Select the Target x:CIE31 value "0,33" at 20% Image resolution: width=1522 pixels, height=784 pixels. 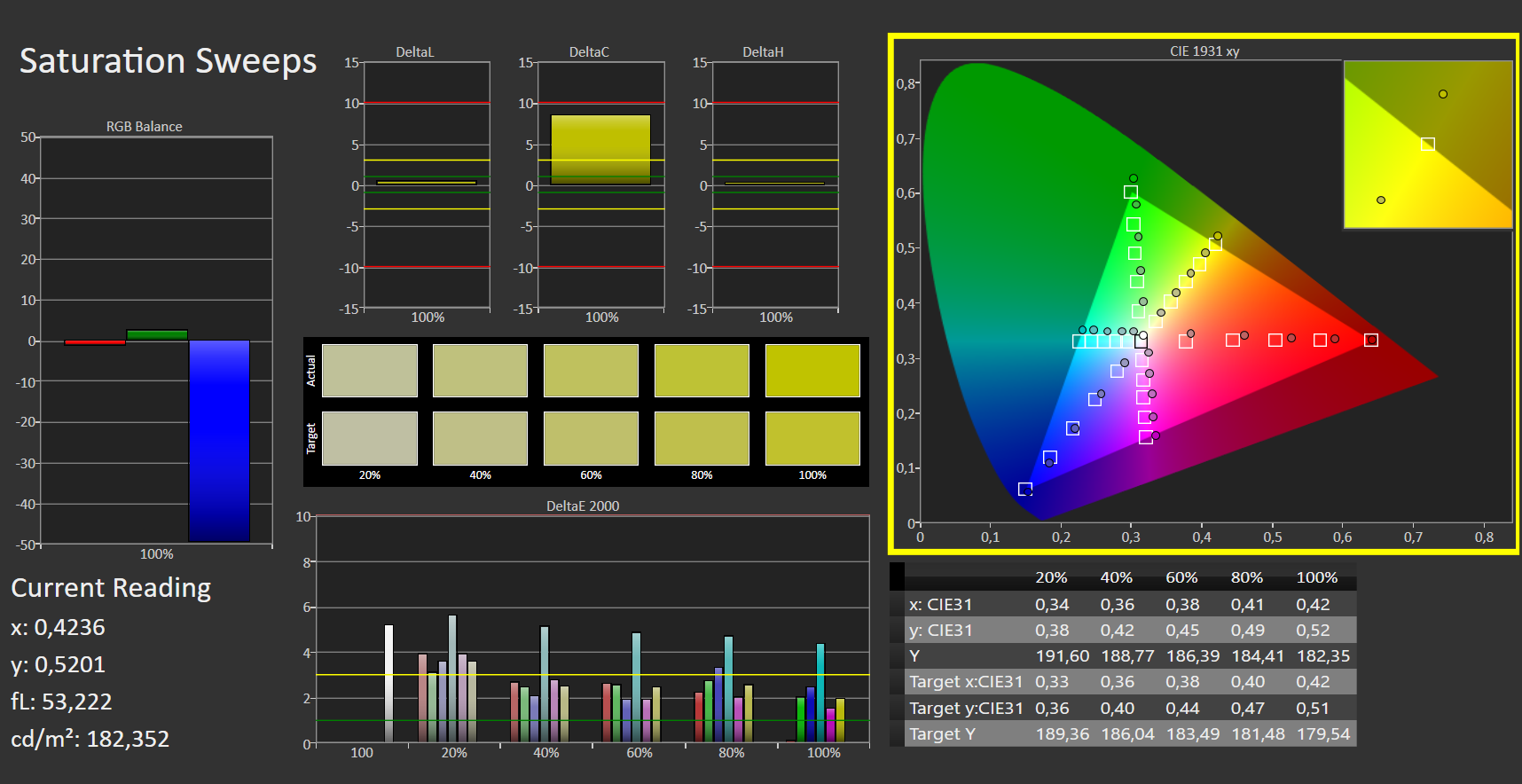pos(1052,682)
